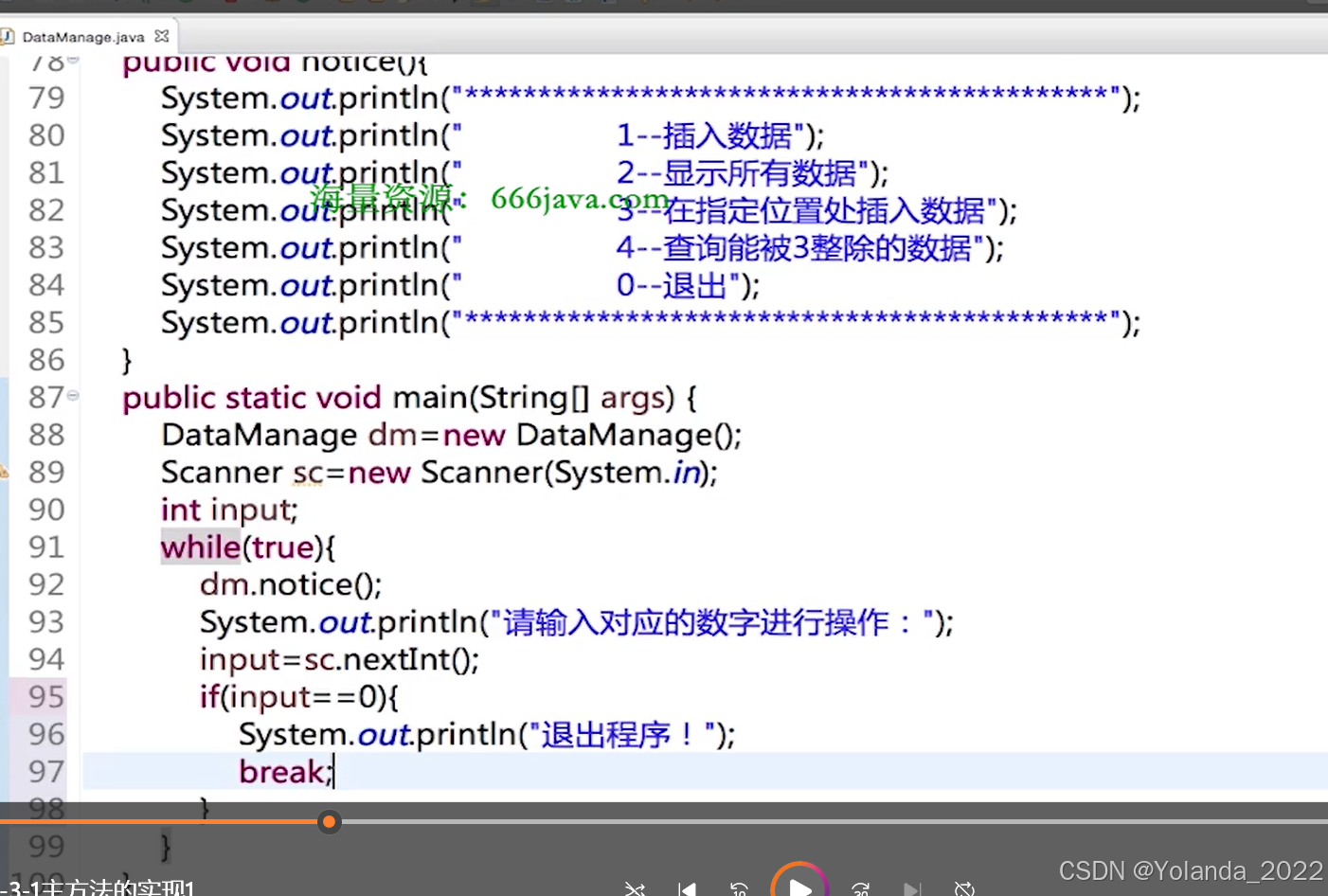
Task: Rewind the video 10 seconds
Action: click(x=739, y=888)
